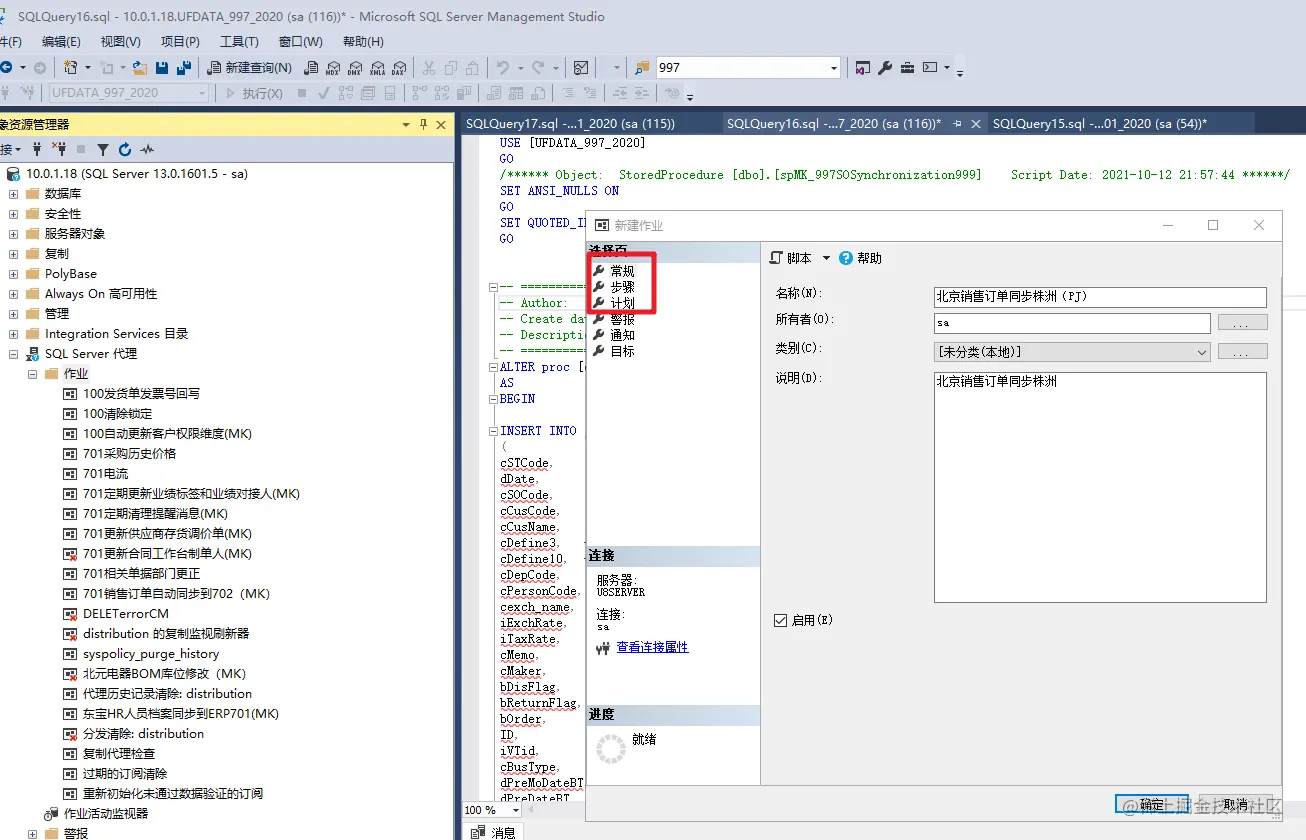Open the 编辑(E) menu

pyautogui.click(x=61, y=42)
